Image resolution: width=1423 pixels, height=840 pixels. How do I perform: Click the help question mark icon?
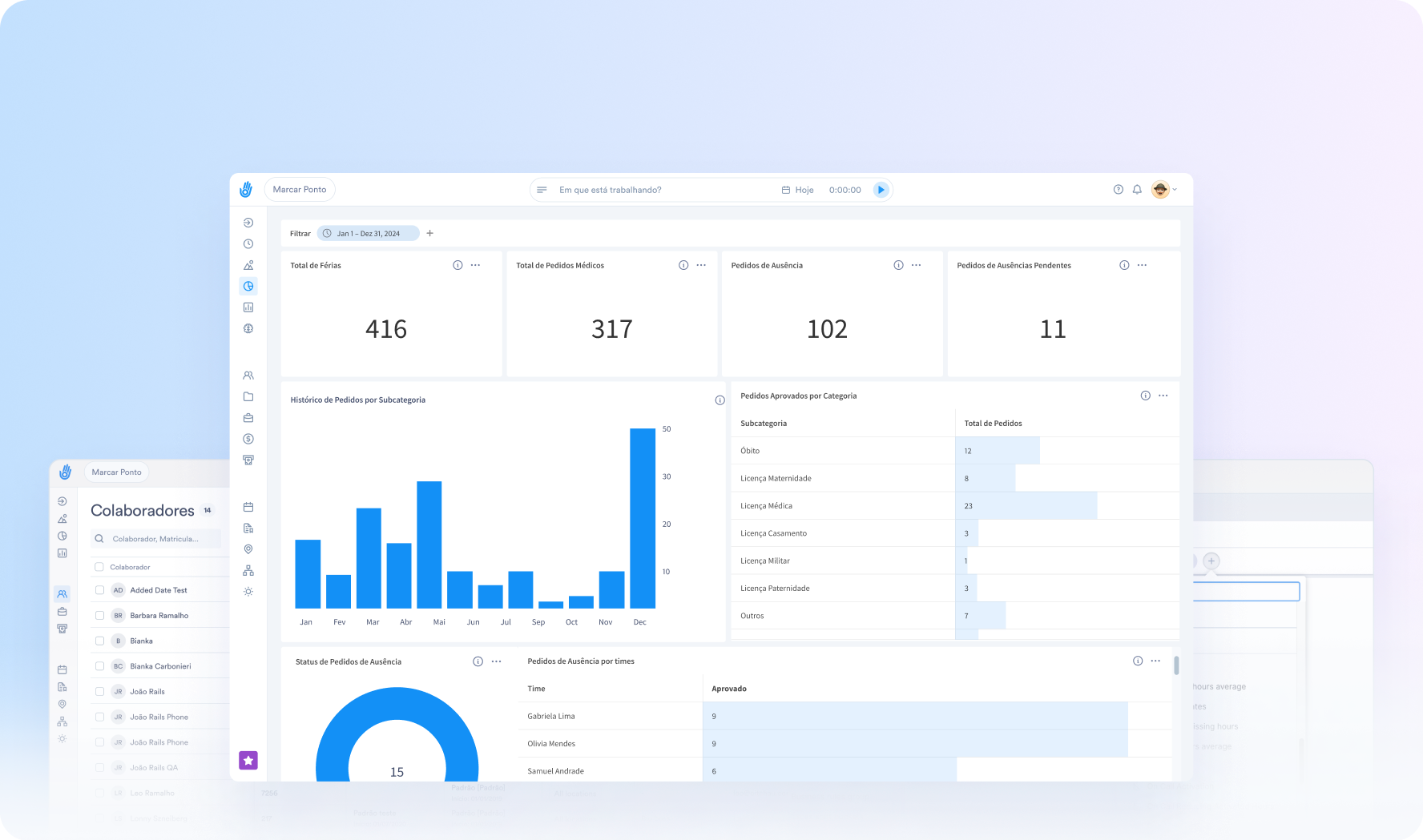coord(1118,190)
